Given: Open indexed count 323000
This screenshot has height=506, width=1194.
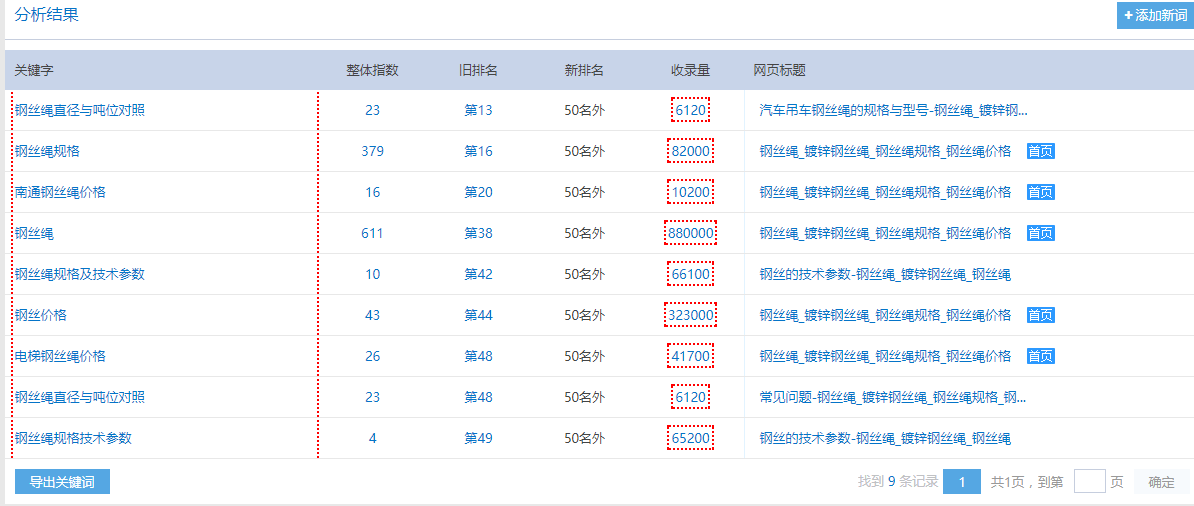Looking at the screenshot, I should pyautogui.click(x=691, y=315).
